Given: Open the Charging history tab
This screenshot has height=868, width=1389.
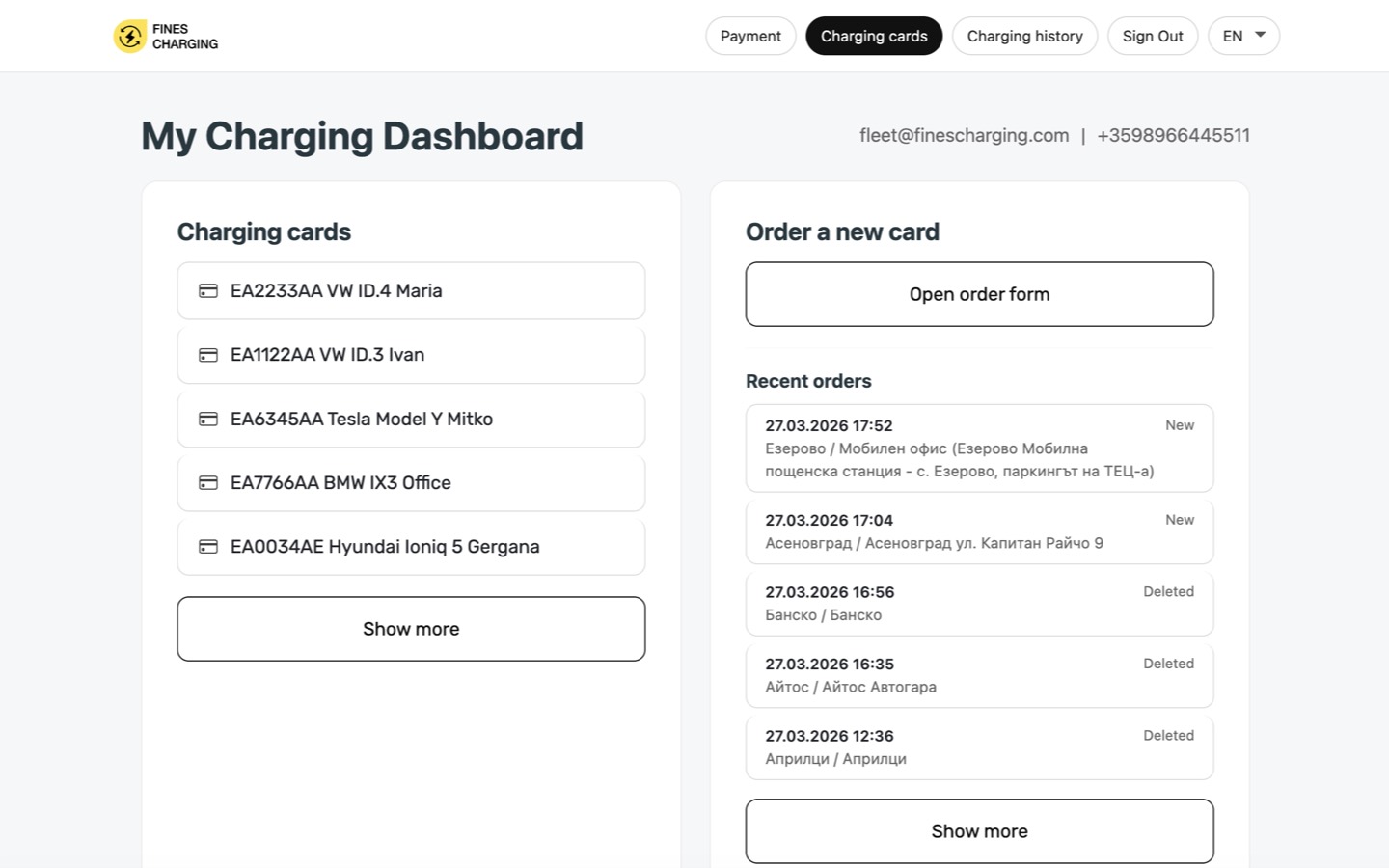Looking at the screenshot, I should [x=1024, y=36].
